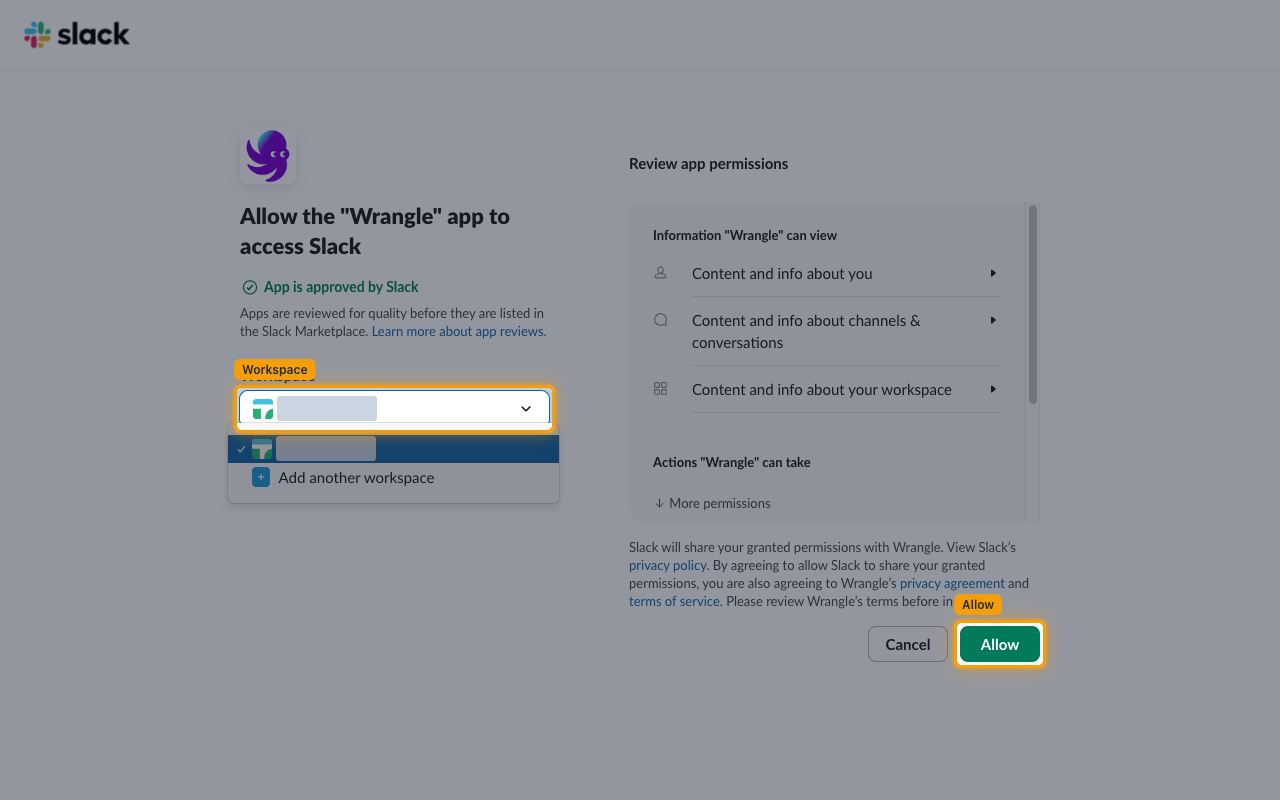
Task: Click the permissions panel scrollbar
Action: click(x=1033, y=305)
